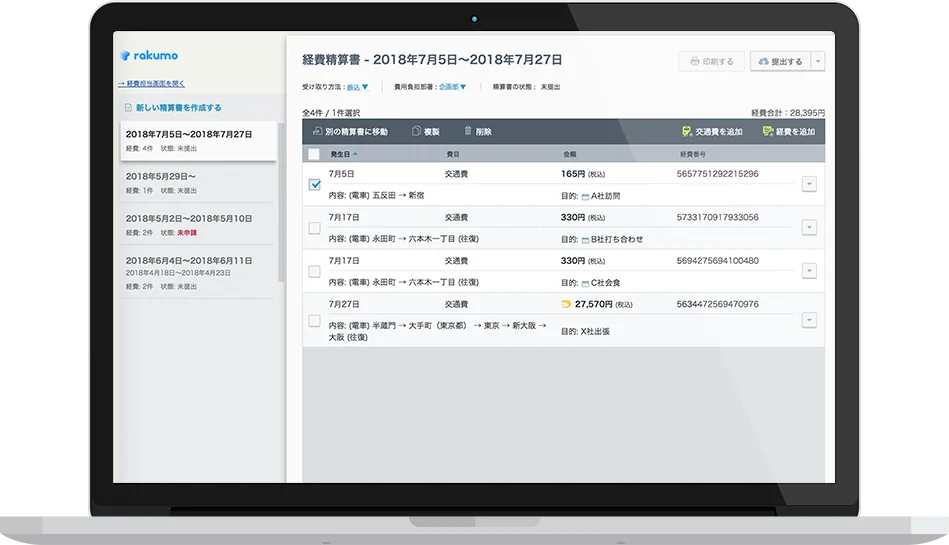This screenshot has width=949, height=545.
Task: Click the 経費合計：28,395円 total
Action: (x=787, y=113)
